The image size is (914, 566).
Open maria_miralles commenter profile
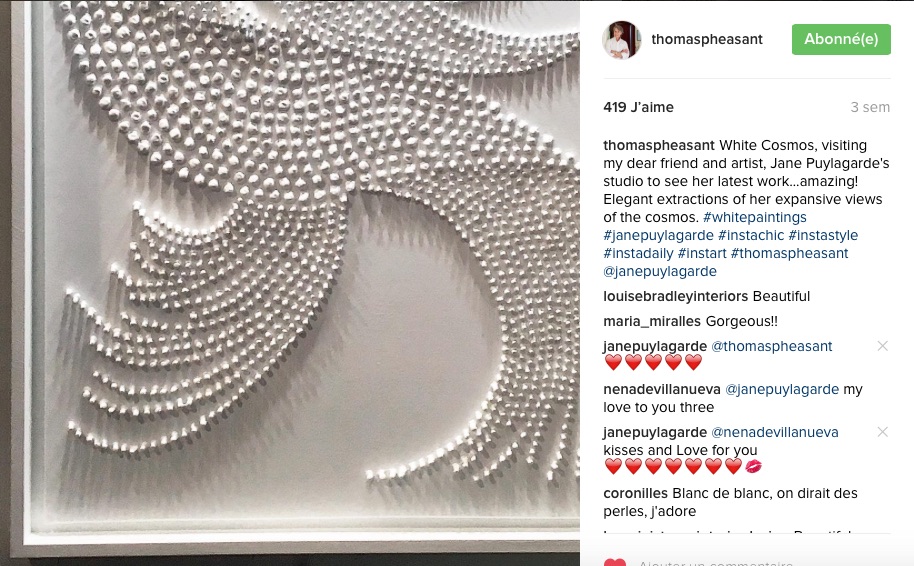(652, 322)
